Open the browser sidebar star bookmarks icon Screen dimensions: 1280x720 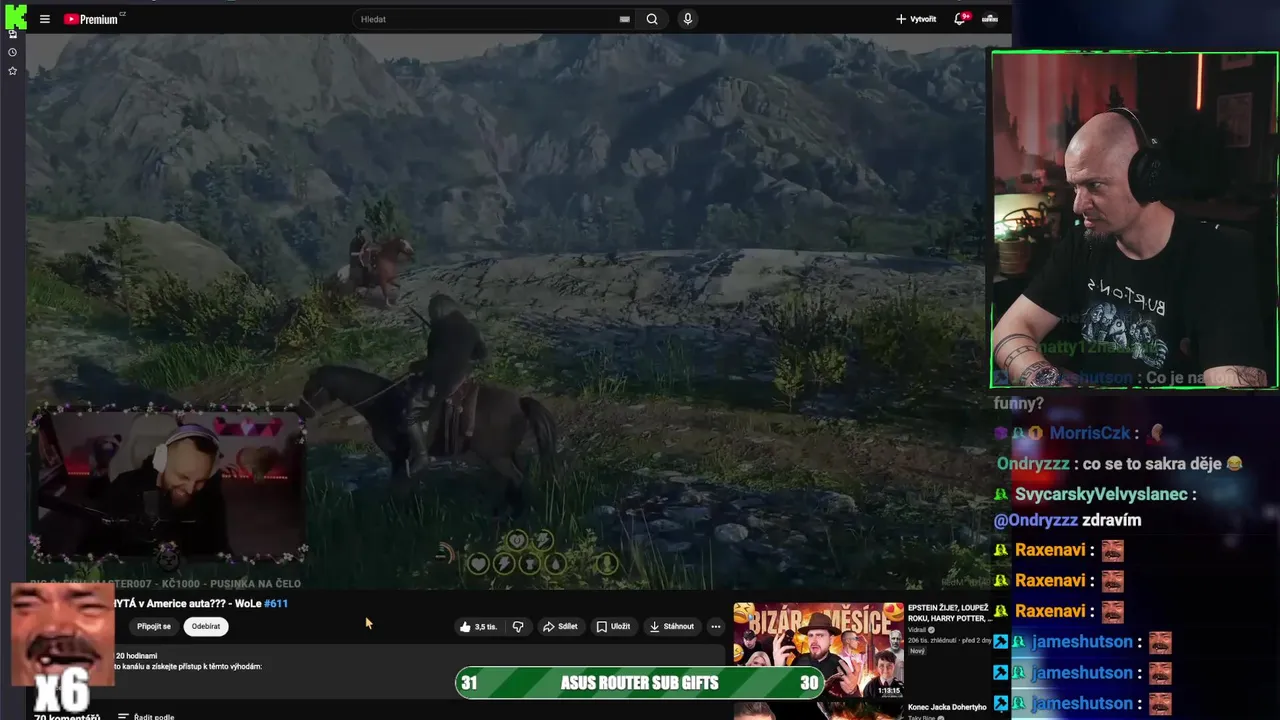click(12, 71)
